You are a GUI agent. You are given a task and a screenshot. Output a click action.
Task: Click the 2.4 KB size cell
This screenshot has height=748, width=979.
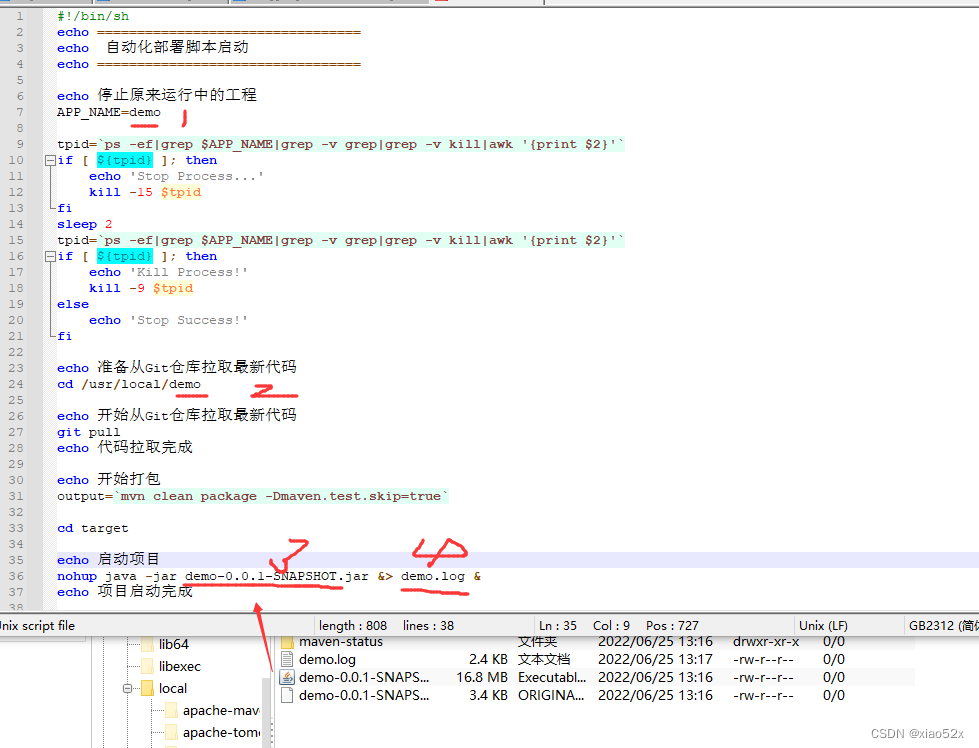488,659
